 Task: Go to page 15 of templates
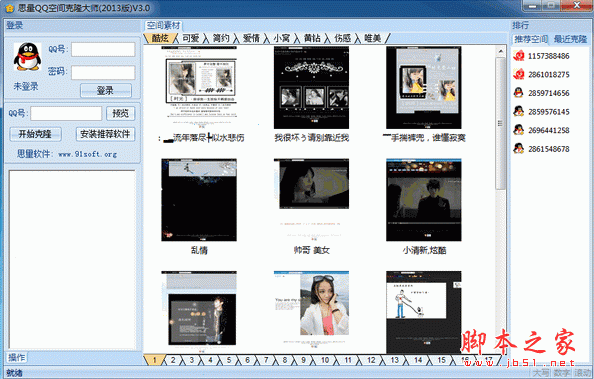click(x=441, y=360)
